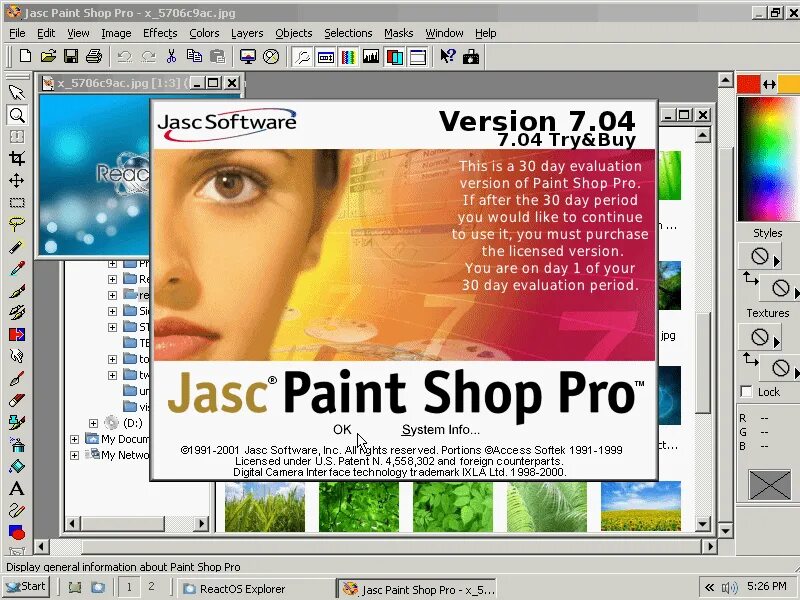800x600 pixels.
Task: Select the Scratch Remover tool
Action: (17, 378)
